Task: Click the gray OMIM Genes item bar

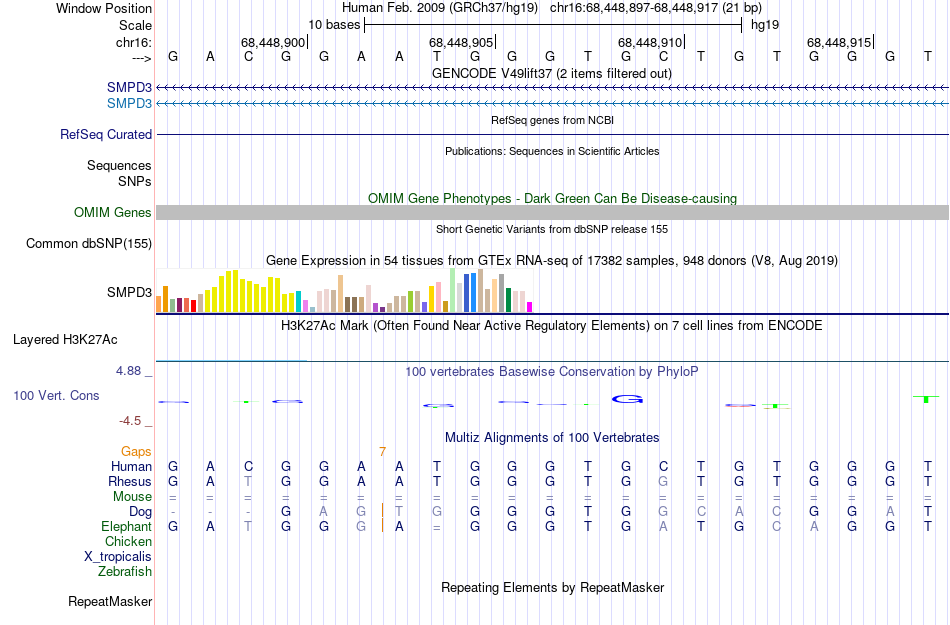Action: tap(553, 213)
